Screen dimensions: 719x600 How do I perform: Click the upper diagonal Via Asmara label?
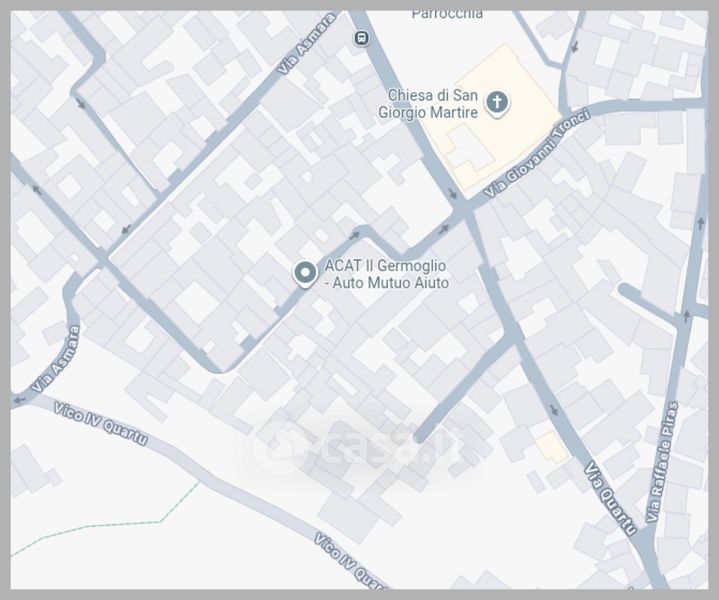coord(307,44)
